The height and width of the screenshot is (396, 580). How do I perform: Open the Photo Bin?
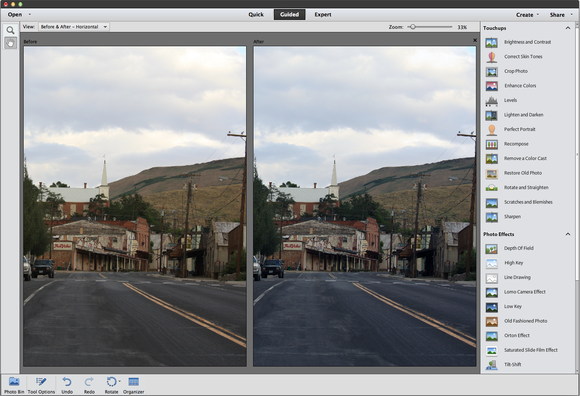click(14, 385)
